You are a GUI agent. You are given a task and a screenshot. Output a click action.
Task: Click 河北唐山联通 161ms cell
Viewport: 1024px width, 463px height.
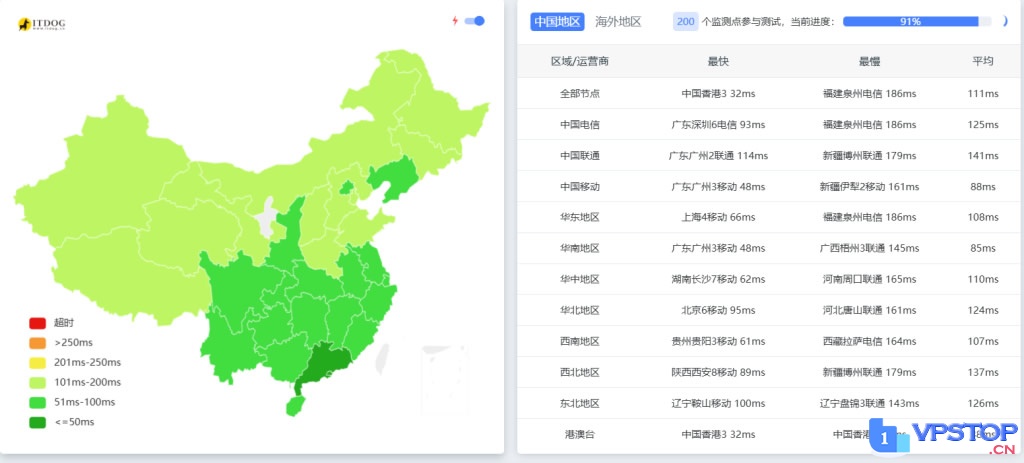click(x=870, y=310)
